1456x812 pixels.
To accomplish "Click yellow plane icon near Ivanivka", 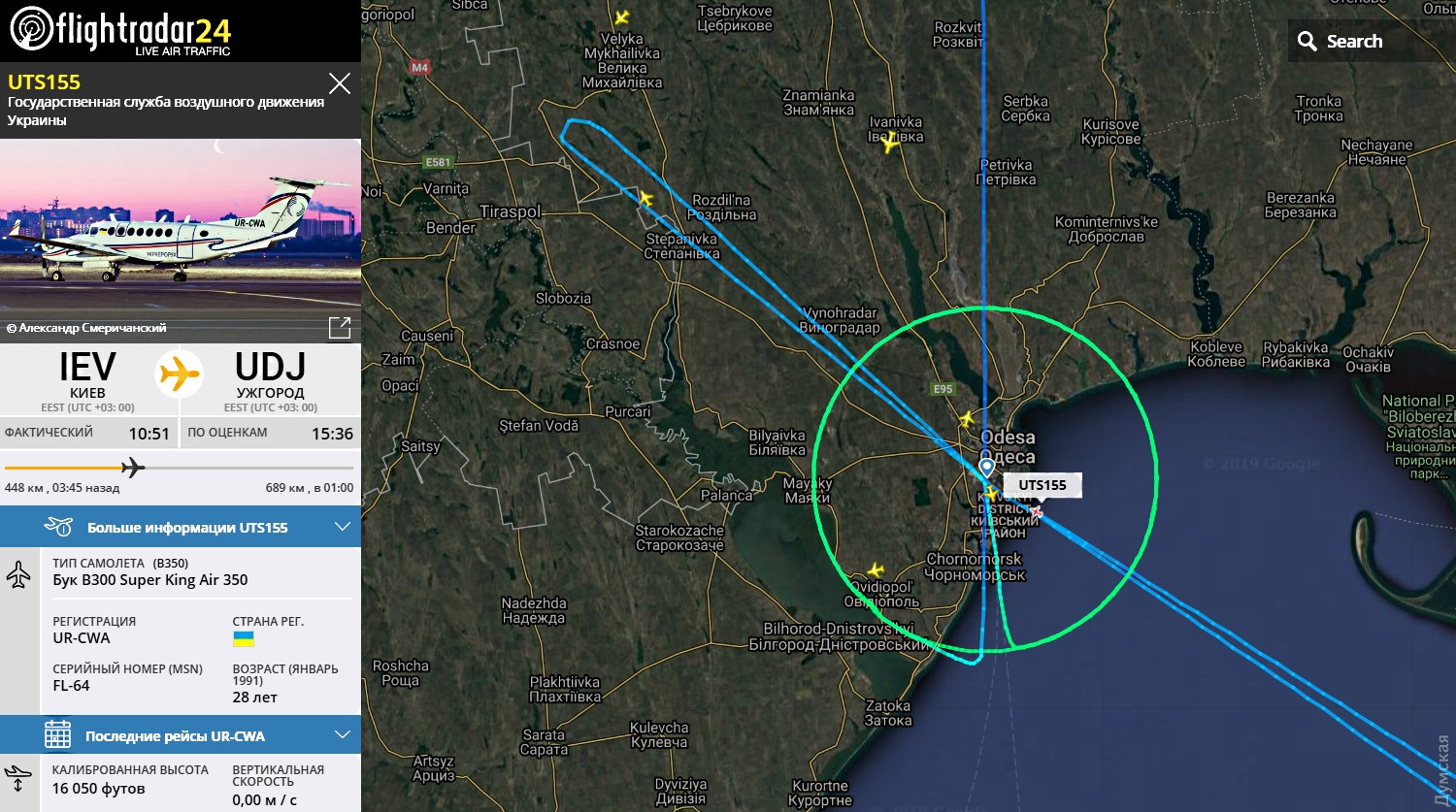I will point(890,144).
